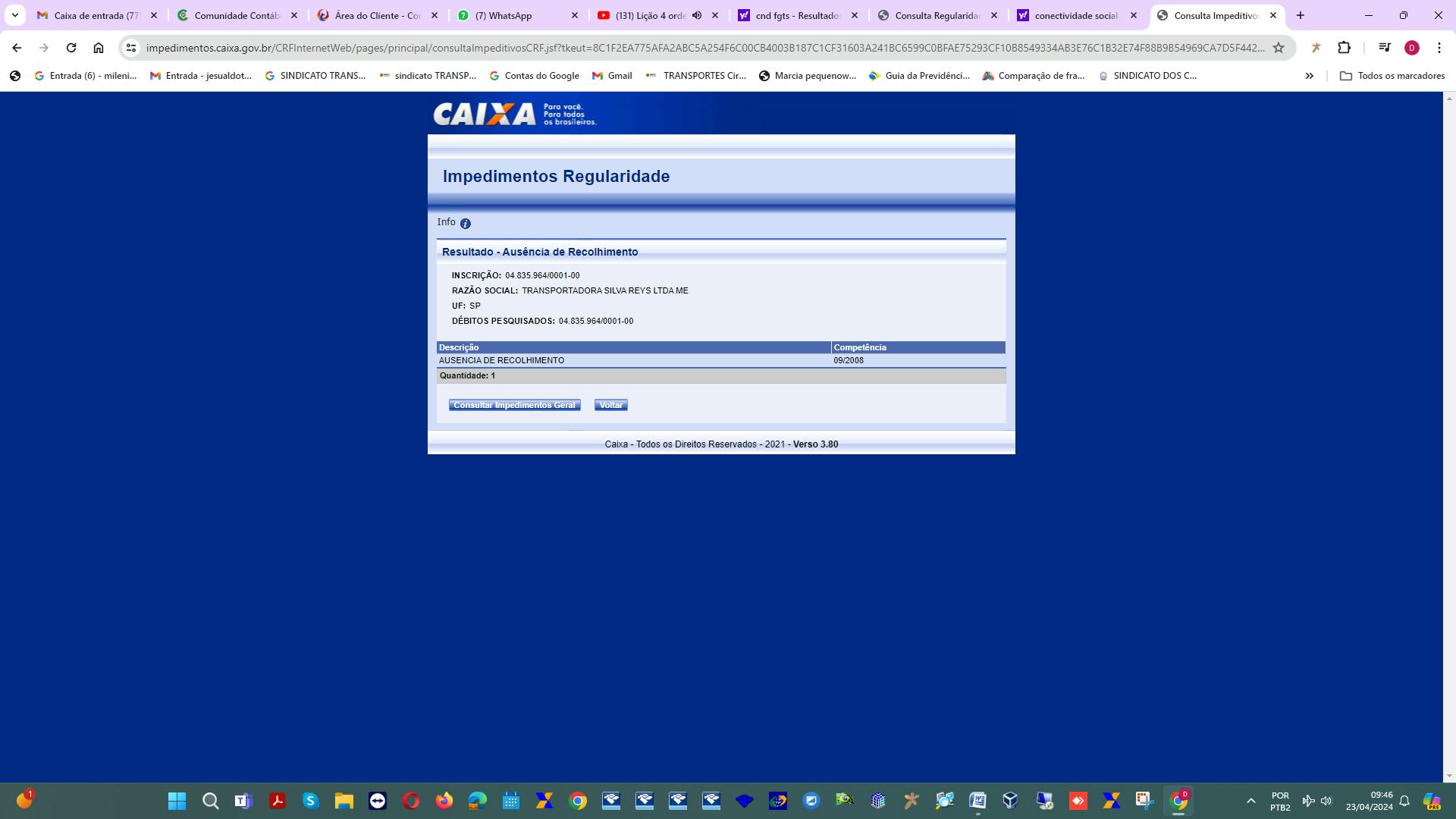This screenshot has width=1456, height=819.
Task: Open Chrome three-dot menu
Action: pos(1439,48)
